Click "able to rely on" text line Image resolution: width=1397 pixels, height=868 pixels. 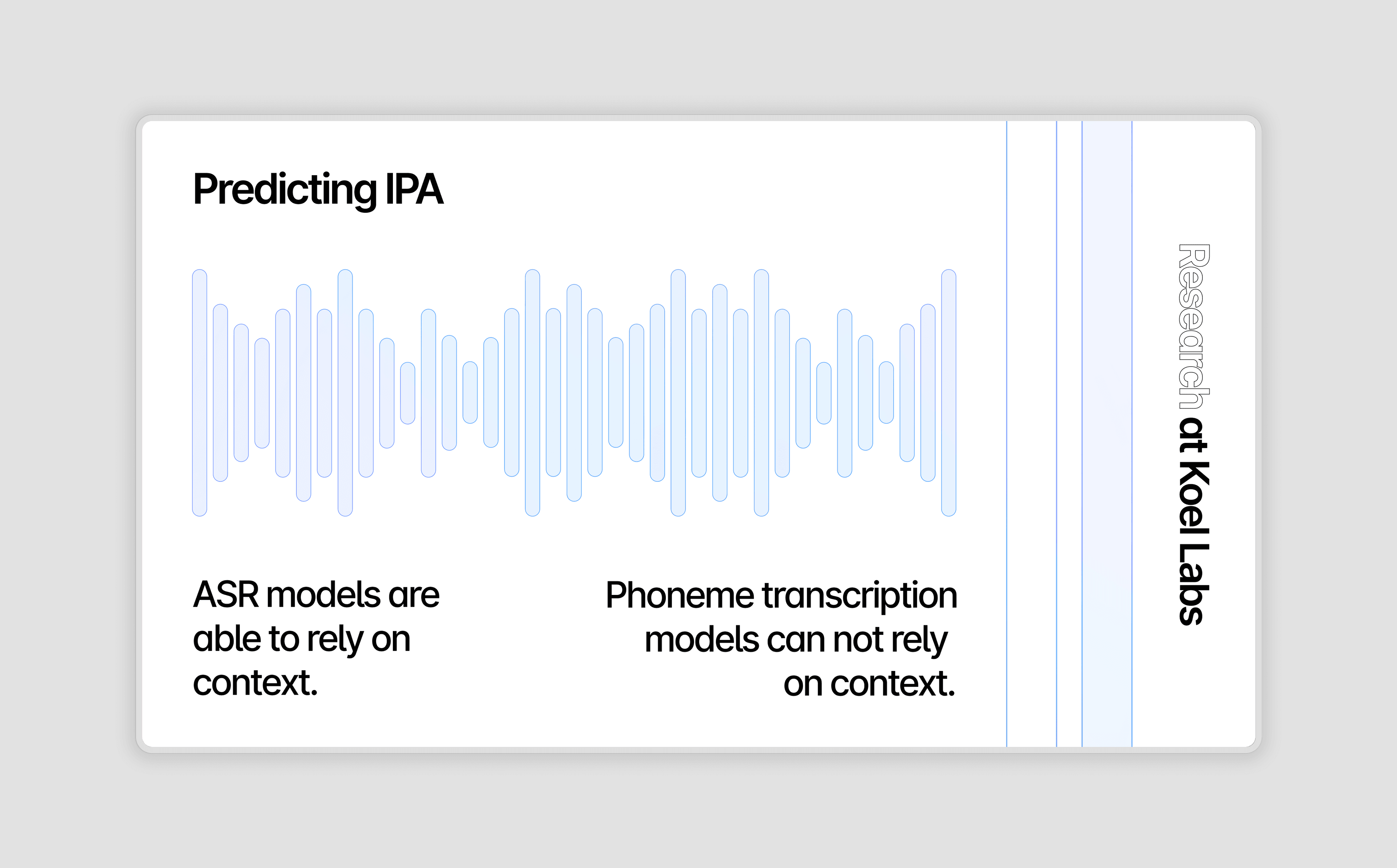tap(302, 640)
